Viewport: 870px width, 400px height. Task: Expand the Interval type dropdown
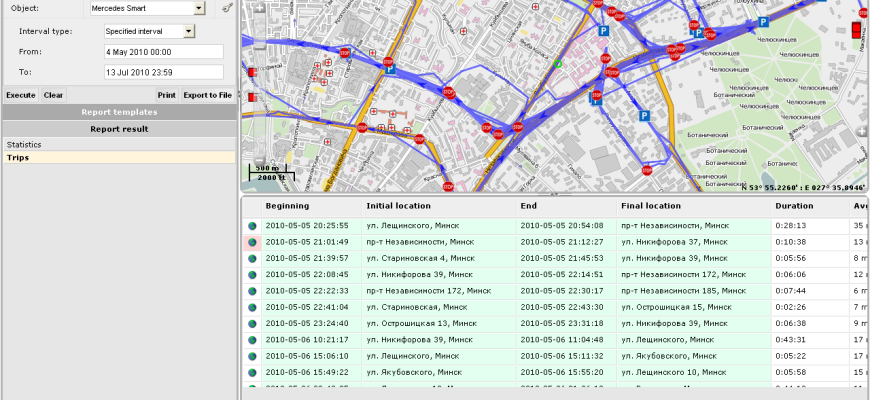click(x=189, y=31)
